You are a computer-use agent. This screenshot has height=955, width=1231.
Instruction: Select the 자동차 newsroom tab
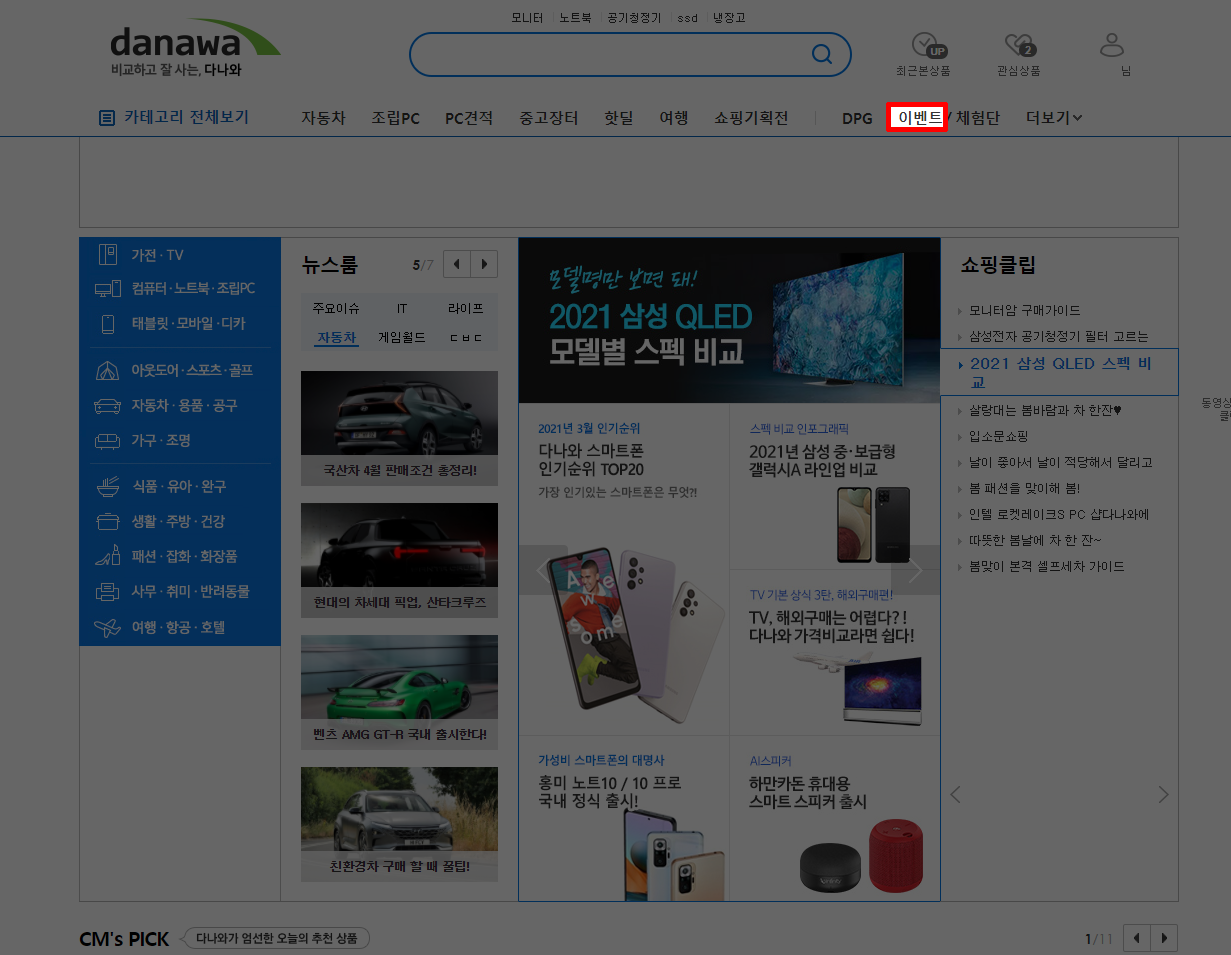[x=336, y=338]
